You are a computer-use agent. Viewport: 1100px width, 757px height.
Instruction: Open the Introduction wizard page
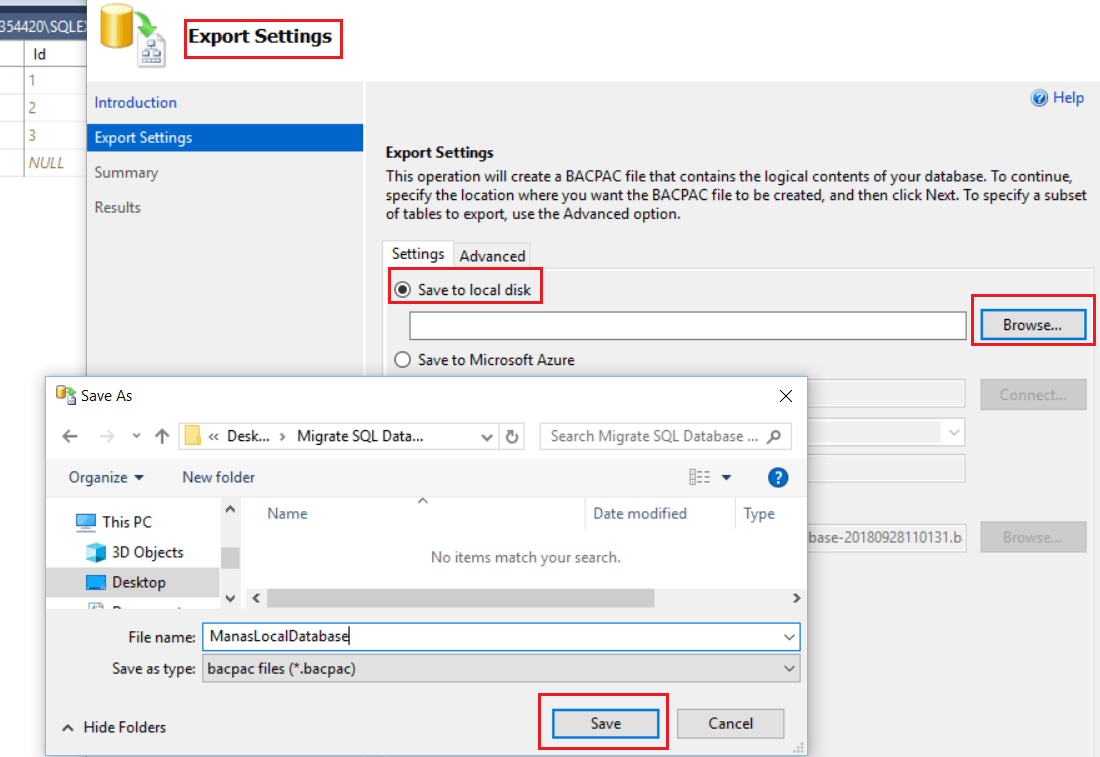[135, 102]
